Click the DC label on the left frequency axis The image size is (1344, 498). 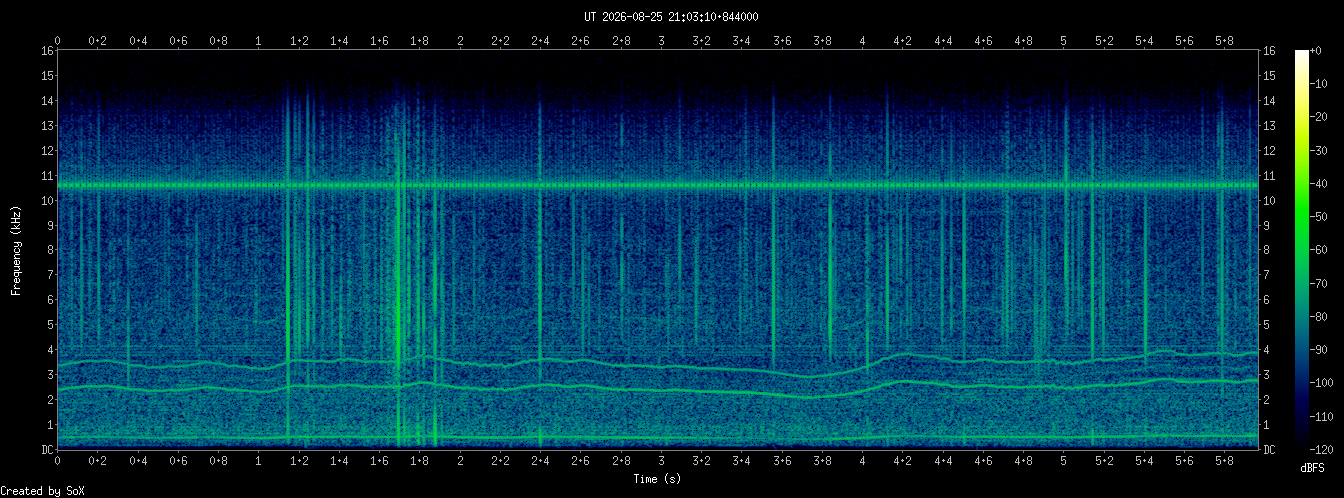47,449
